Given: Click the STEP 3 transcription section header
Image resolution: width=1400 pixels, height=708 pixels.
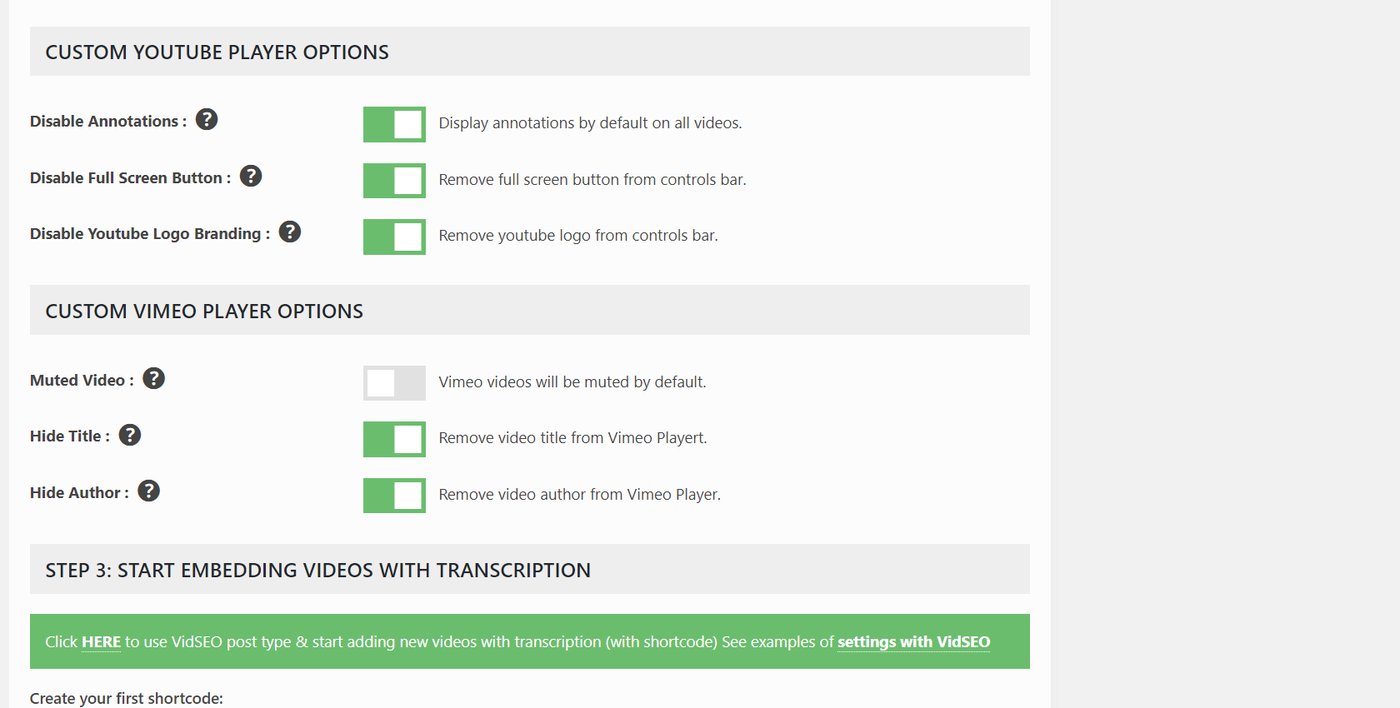Looking at the screenshot, I should (x=317, y=569).
